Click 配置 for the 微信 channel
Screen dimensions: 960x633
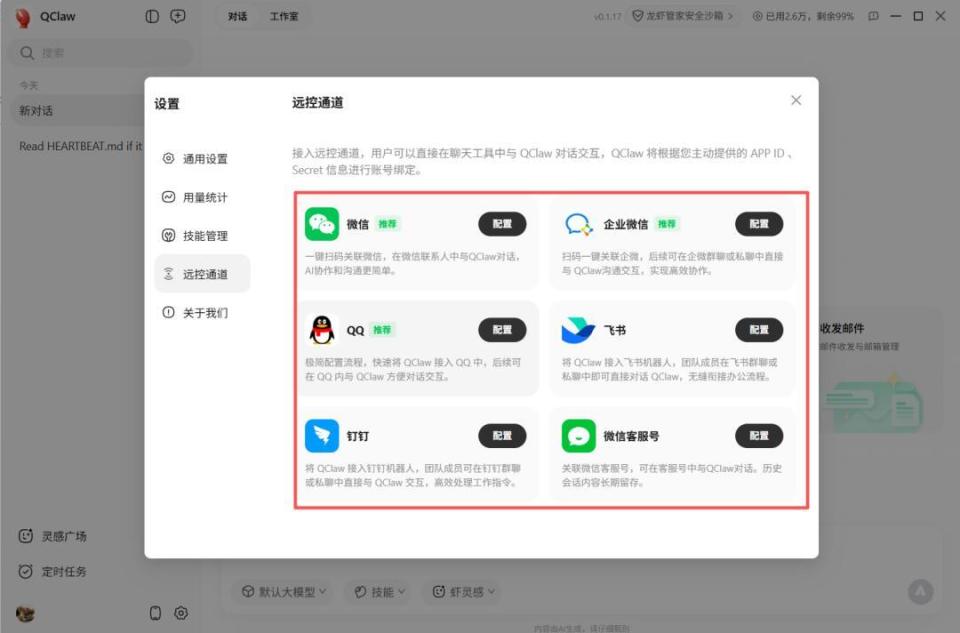coord(502,224)
